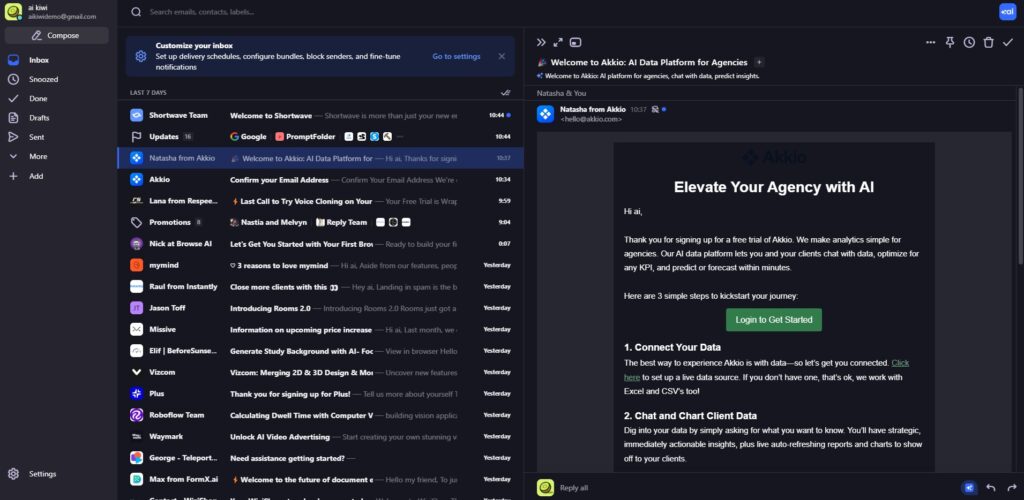The width and height of the screenshot is (1024, 500).
Task: Click the Shortwave Team avatar icon
Action: pos(136,116)
